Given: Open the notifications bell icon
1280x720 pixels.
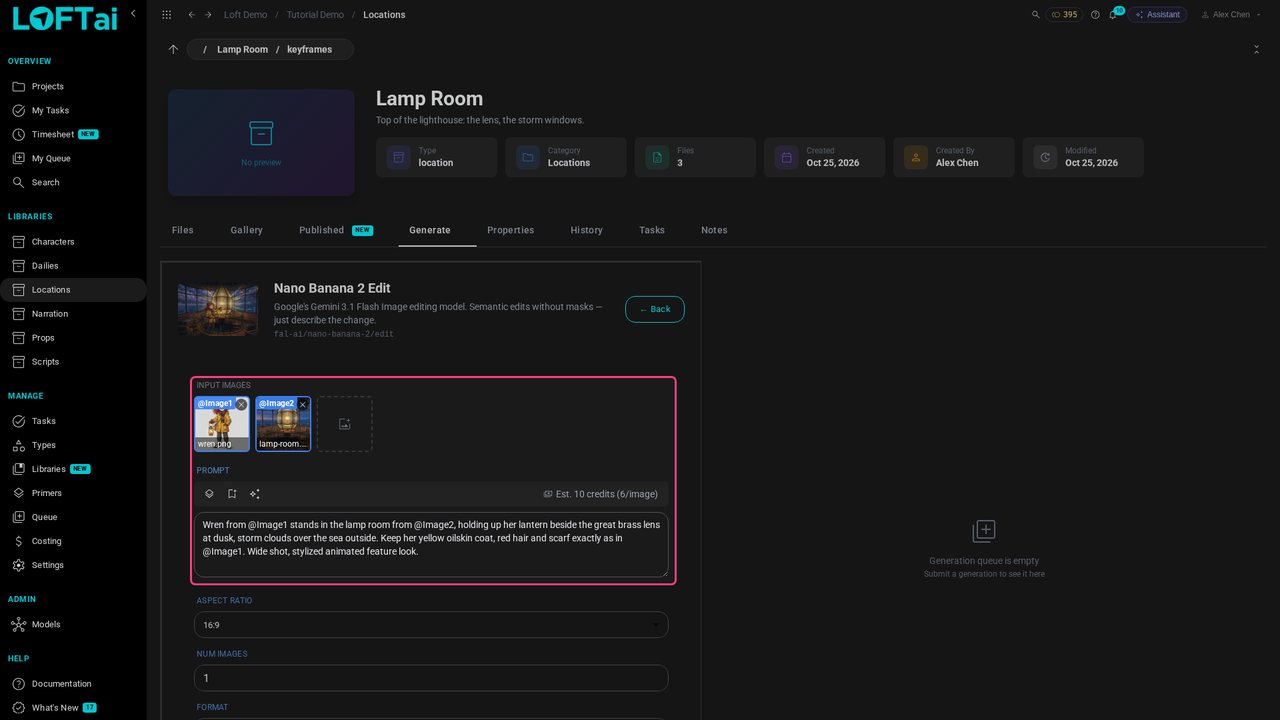Looking at the screenshot, I should pos(1113,15).
